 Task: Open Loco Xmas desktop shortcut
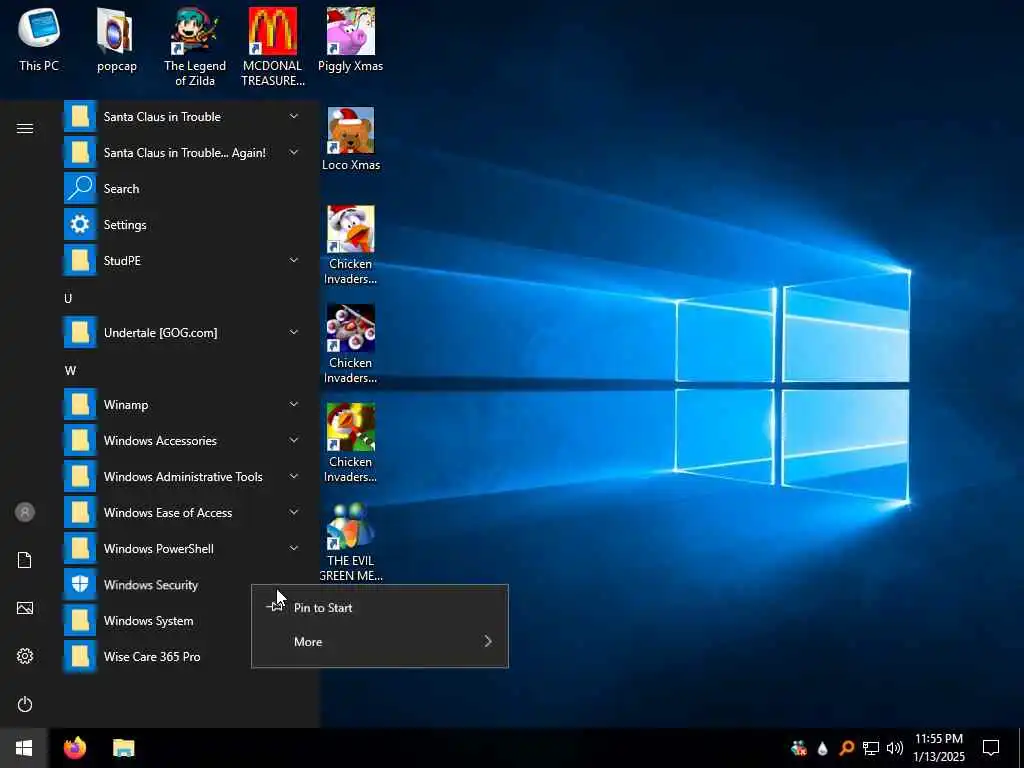point(351,139)
